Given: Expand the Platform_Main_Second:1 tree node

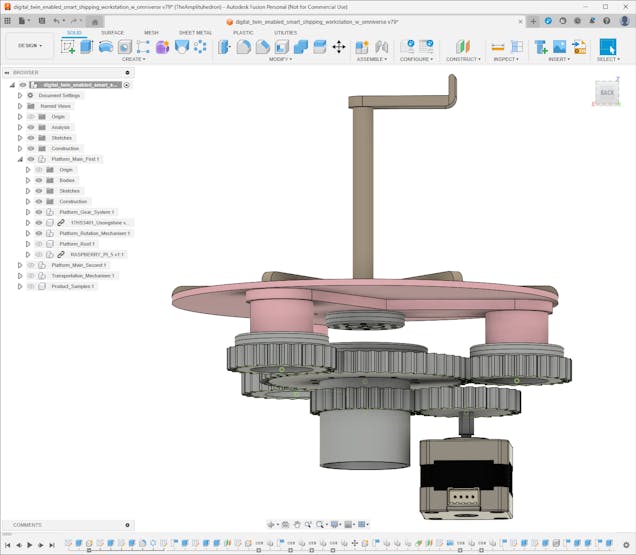Looking at the screenshot, I should [x=19, y=265].
